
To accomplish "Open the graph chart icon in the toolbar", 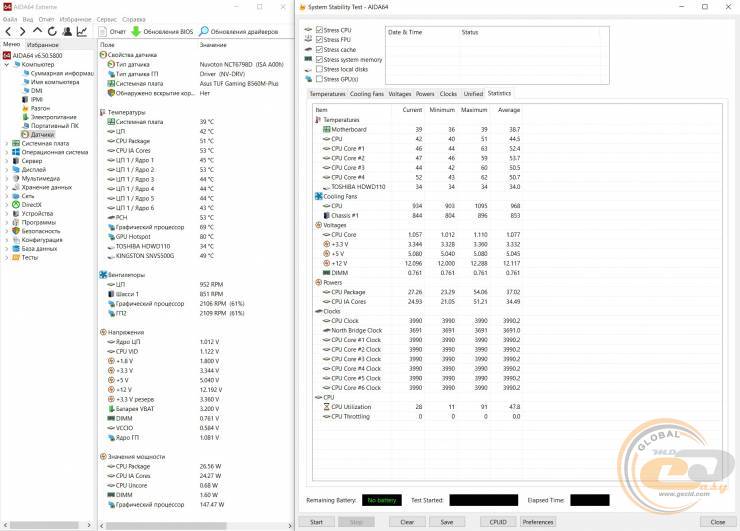I will tap(82, 32).
